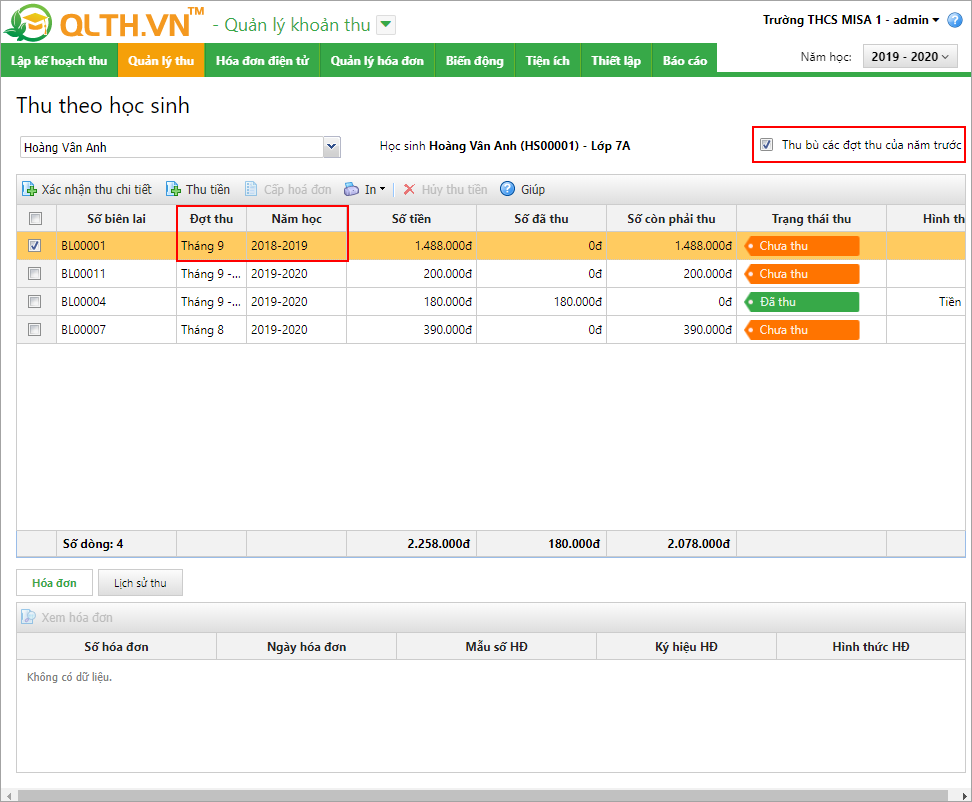972x802 pixels.
Task: Click the Xác nhận thu chi tiết icon
Action: pos(29,189)
